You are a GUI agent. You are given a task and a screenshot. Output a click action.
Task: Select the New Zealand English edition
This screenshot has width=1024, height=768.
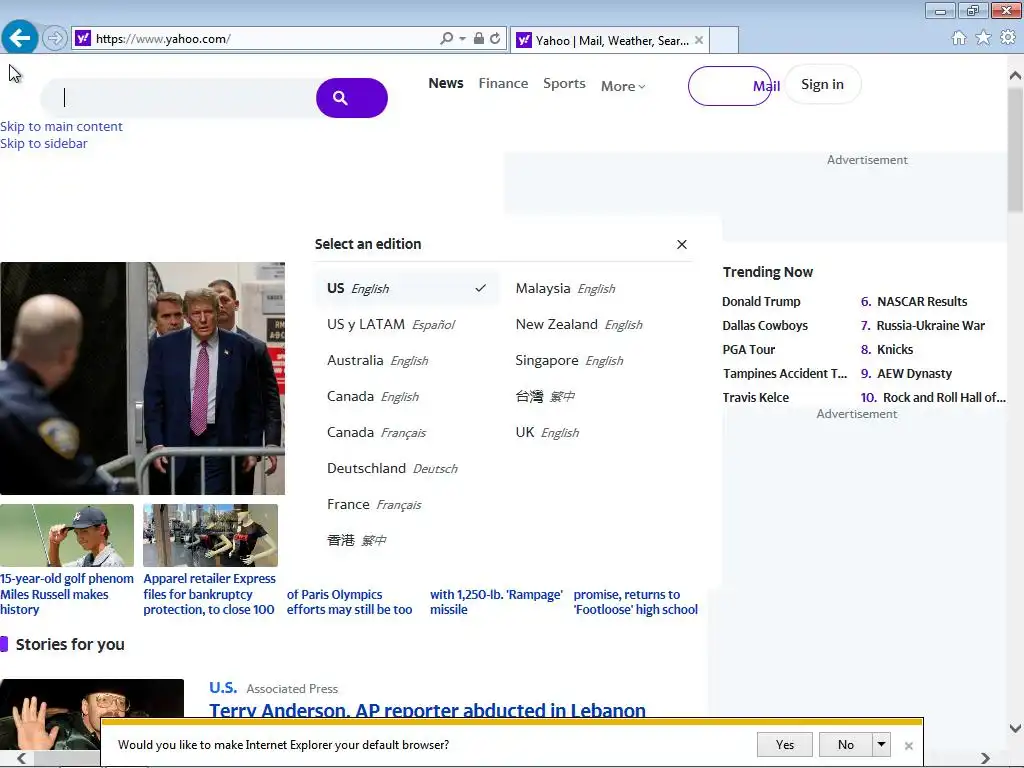pyautogui.click(x=579, y=325)
